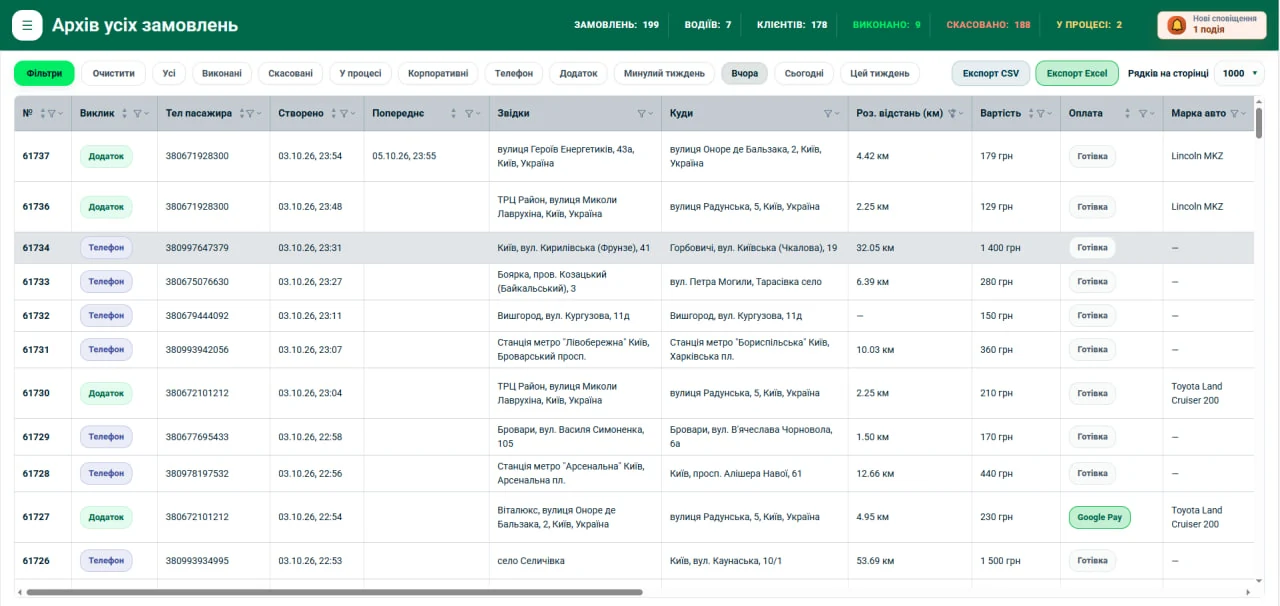Click the Виконано: 9 counter
Image resolution: width=1280 pixels, height=606 pixels.
tap(887, 25)
